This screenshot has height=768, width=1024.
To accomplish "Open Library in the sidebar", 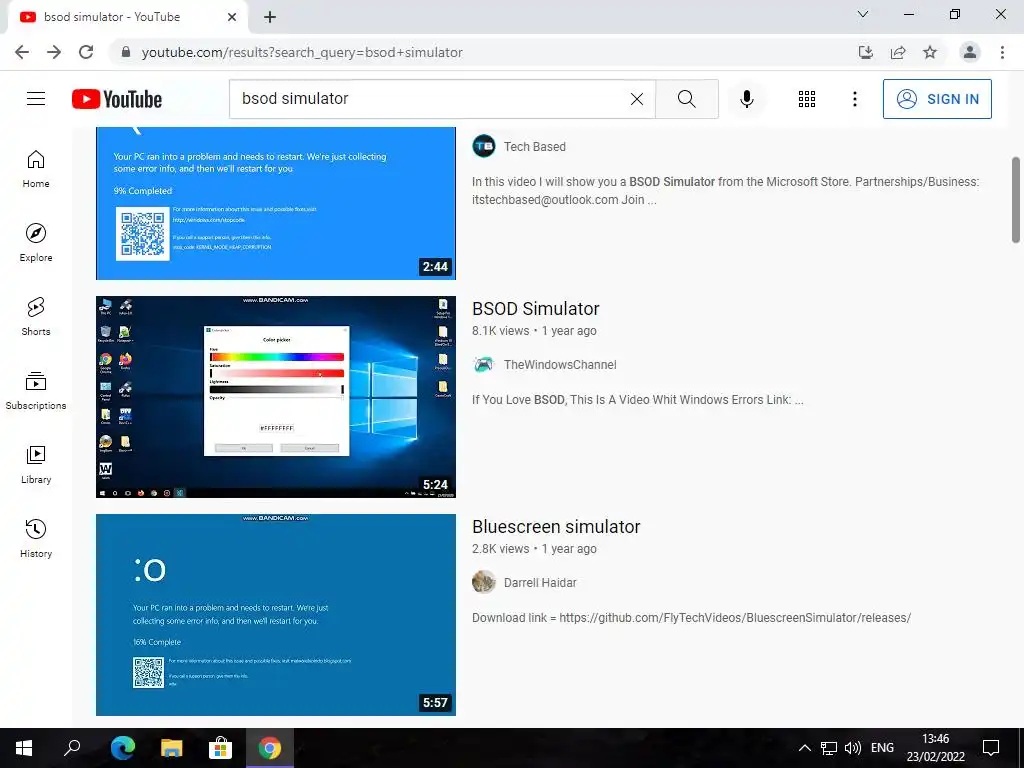I will 36,464.
